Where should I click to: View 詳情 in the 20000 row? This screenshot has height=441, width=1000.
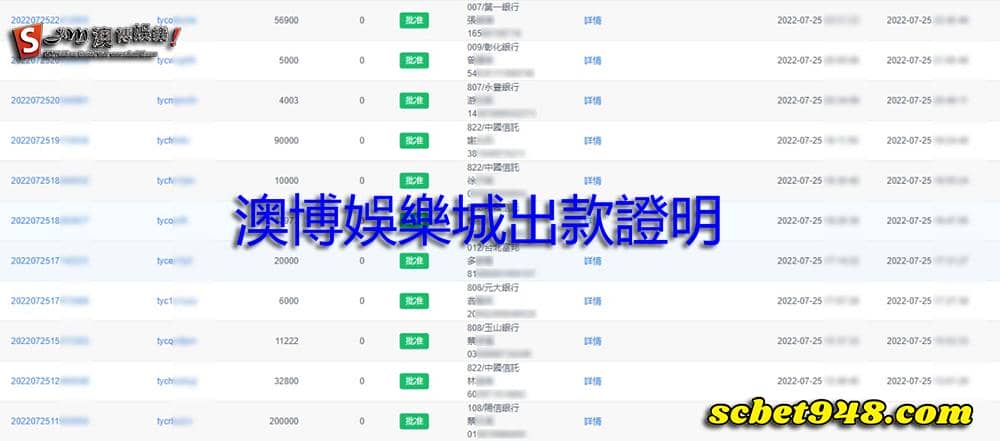pyautogui.click(x=592, y=261)
